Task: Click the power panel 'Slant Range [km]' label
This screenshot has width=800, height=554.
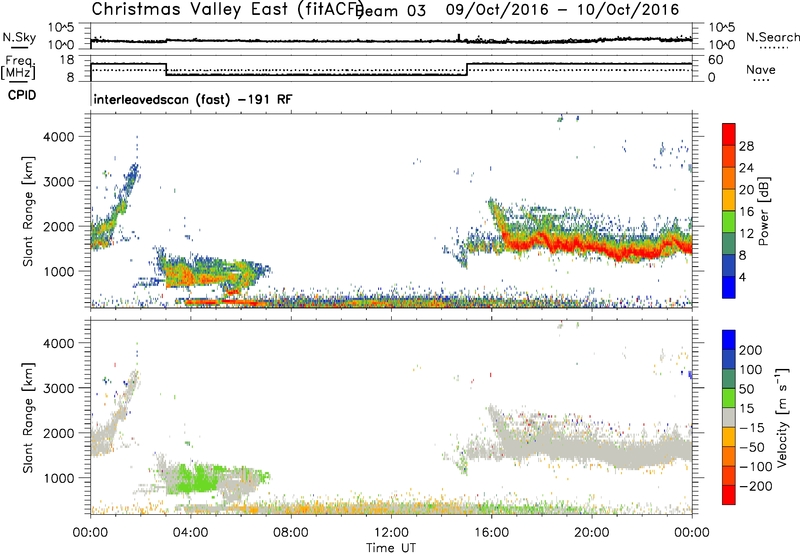Action: 28,211
